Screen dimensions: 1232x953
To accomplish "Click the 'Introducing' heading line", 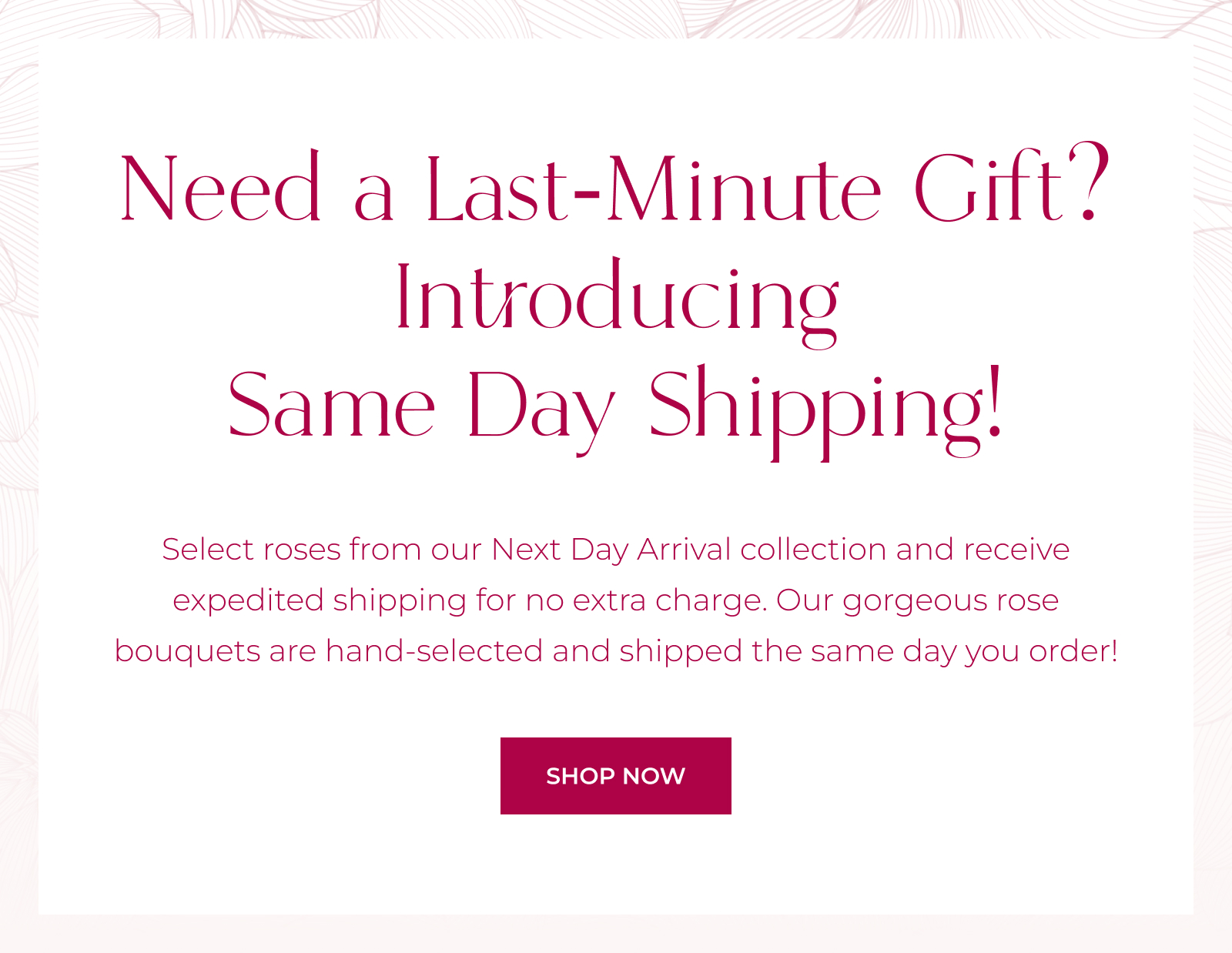I will 617,300.
